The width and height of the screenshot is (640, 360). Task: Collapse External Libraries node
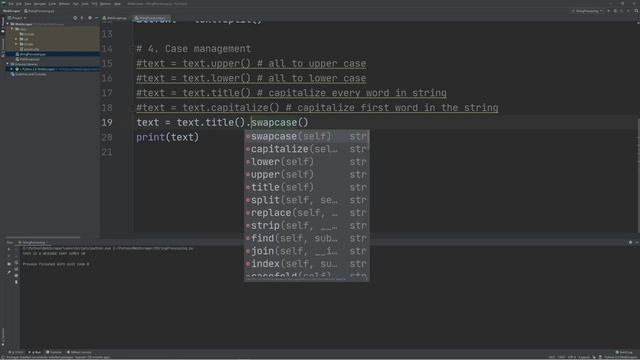(7, 64)
